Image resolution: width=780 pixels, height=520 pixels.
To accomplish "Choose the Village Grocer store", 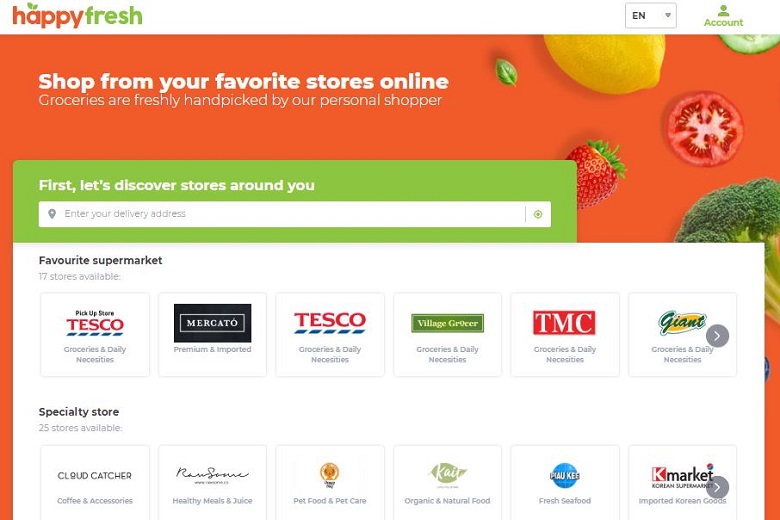I will coord(447,334).
